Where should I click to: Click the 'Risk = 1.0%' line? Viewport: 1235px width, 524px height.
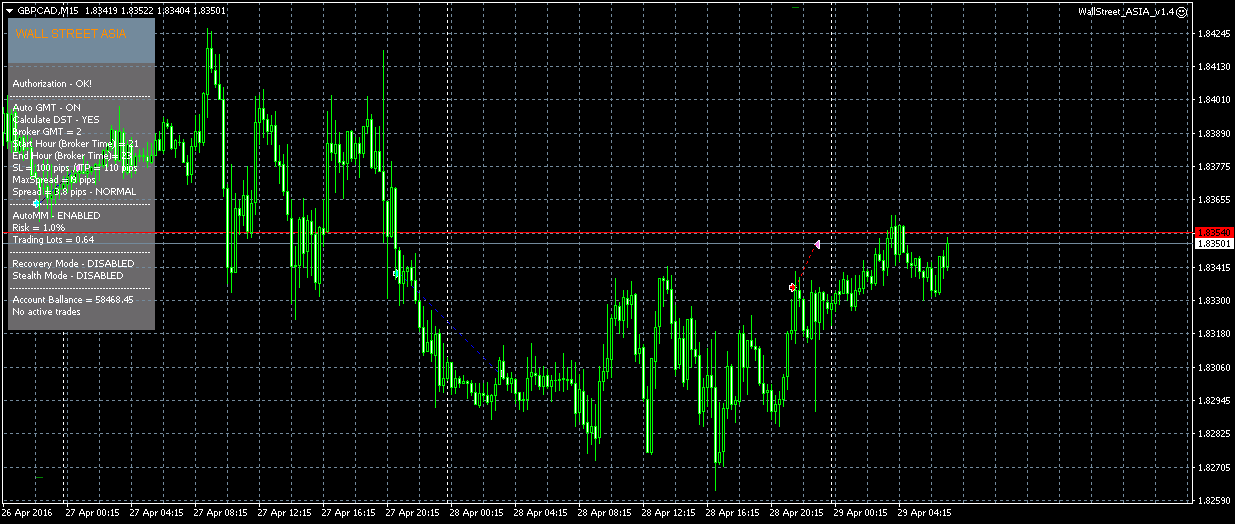pos(39,228)
